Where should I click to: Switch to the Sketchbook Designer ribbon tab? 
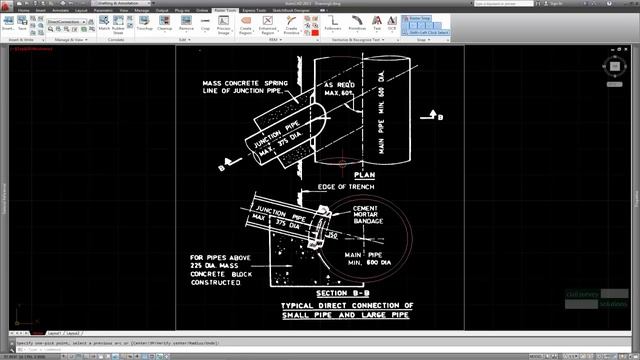click(291, 10)
